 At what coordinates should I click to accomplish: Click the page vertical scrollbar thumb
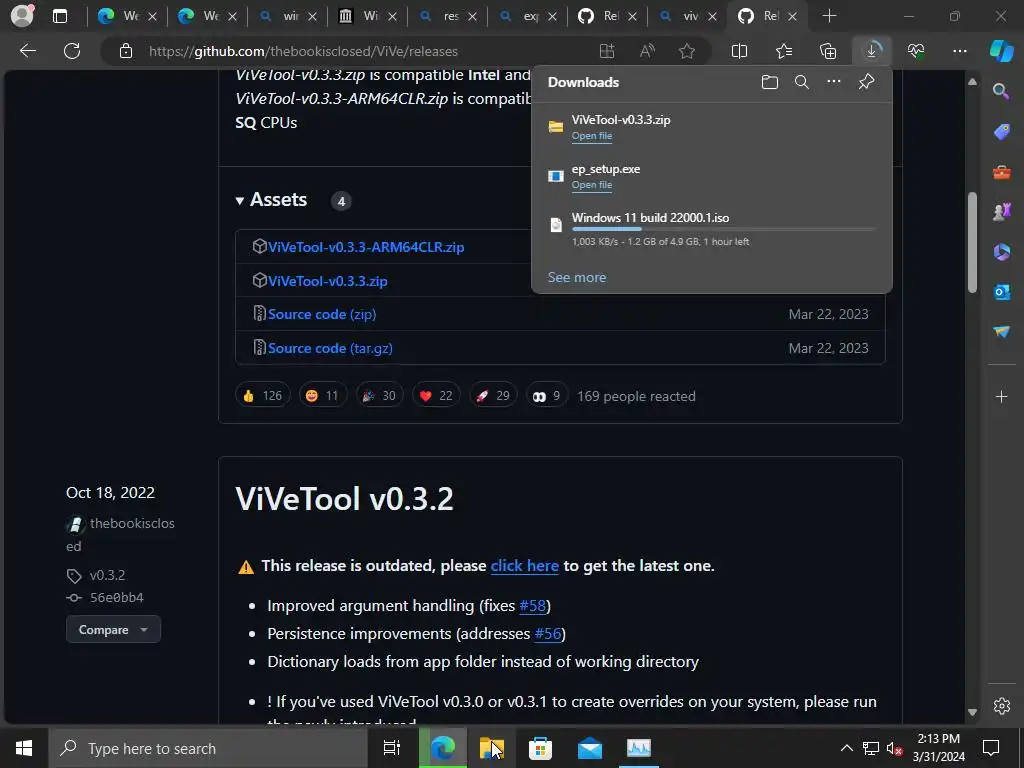coord(972,242)
